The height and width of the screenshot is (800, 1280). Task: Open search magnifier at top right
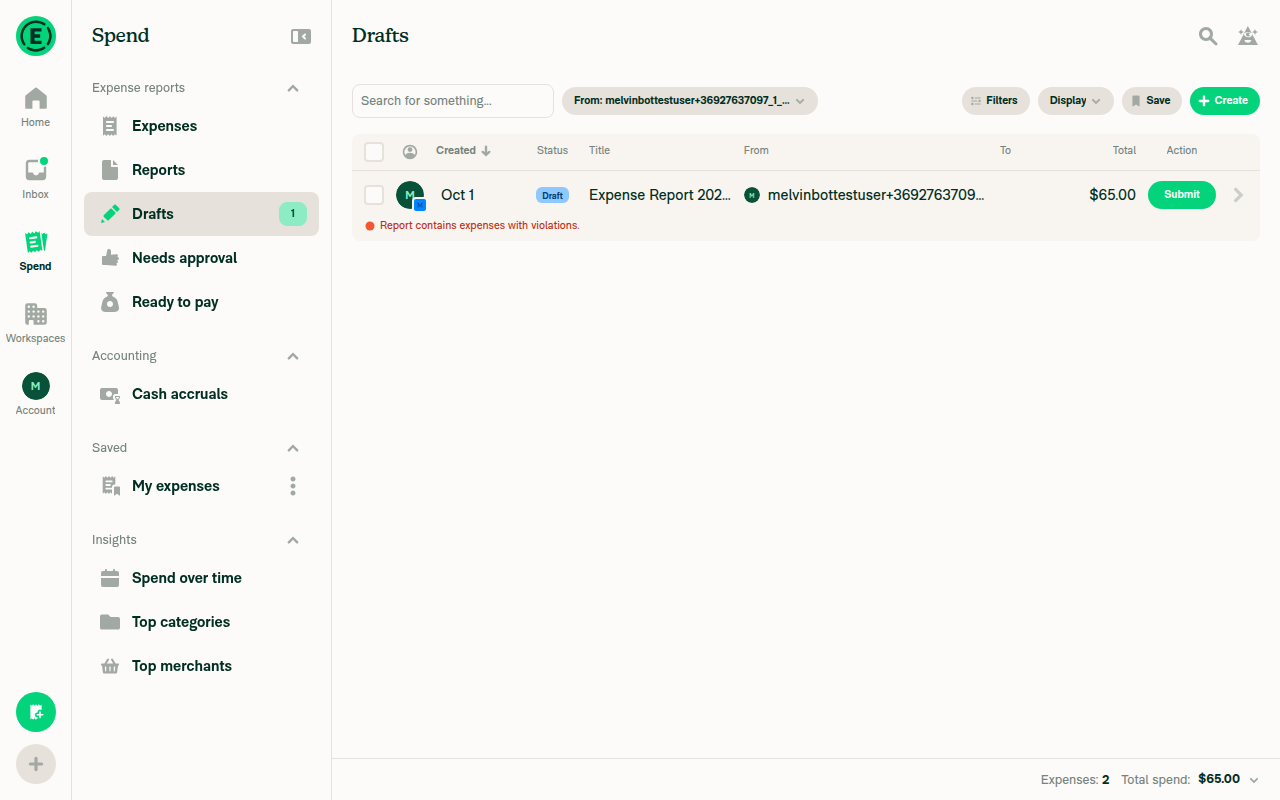(x=1208, y=36)
